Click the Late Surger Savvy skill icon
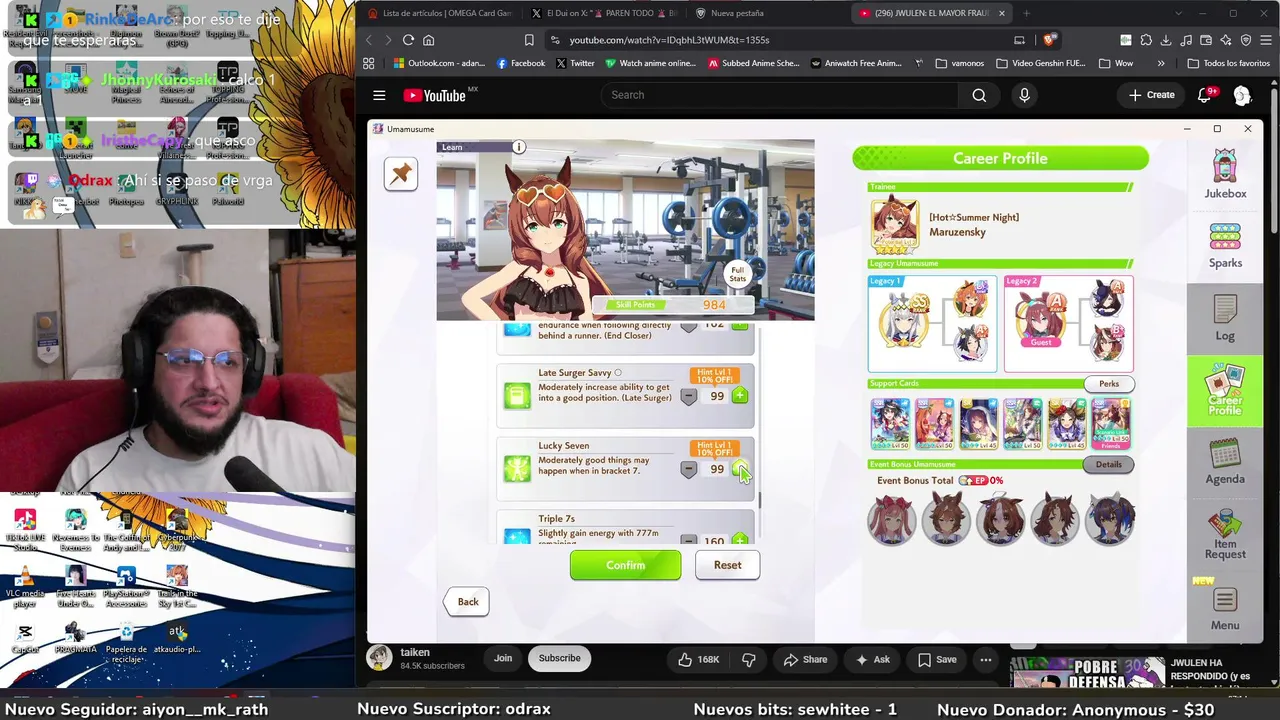Image resolution: width=1280 pixels, height=720 pixels. [x=517, y=396]
